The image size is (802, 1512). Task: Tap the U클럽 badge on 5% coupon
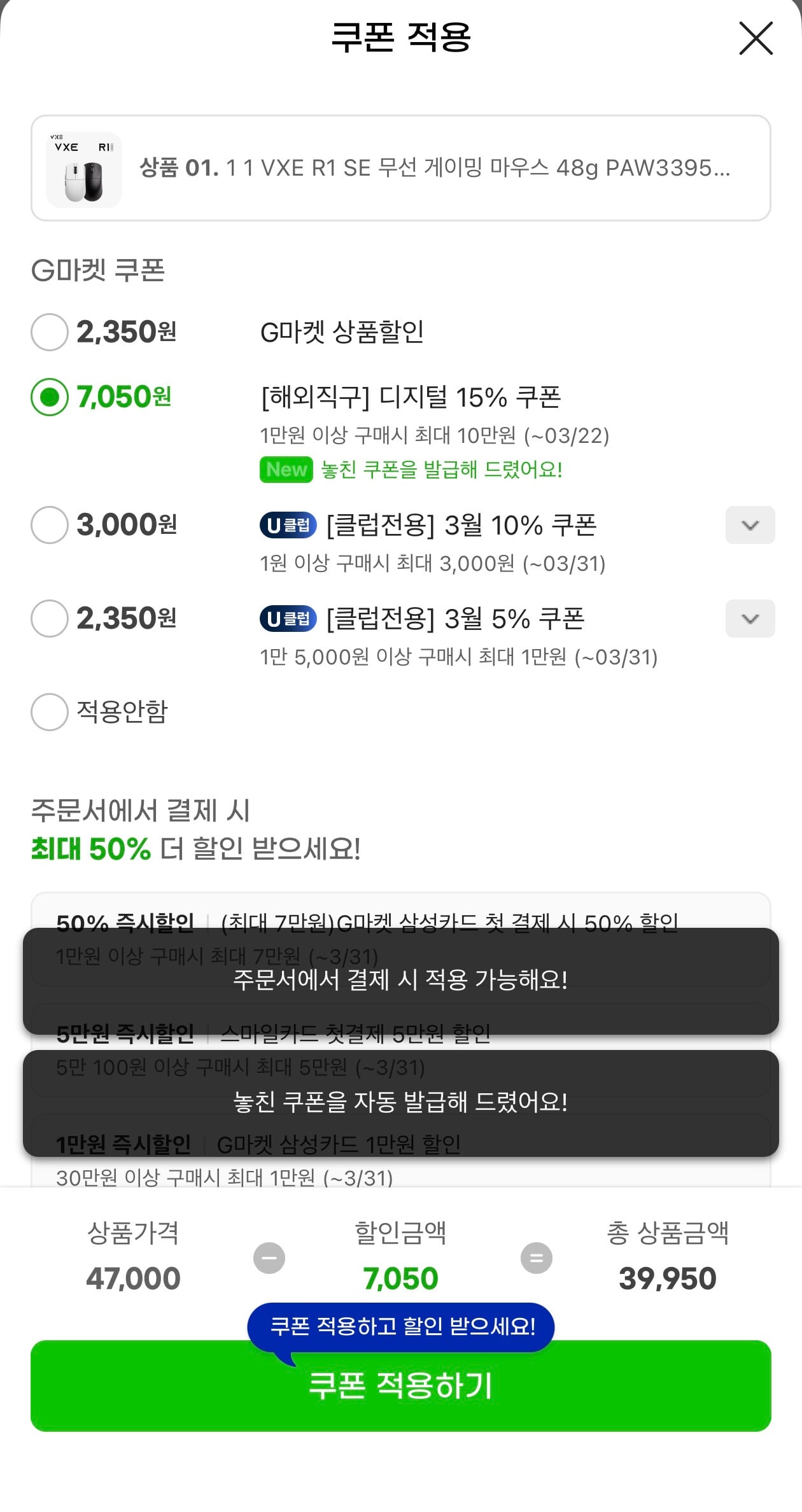coord(288,619)
